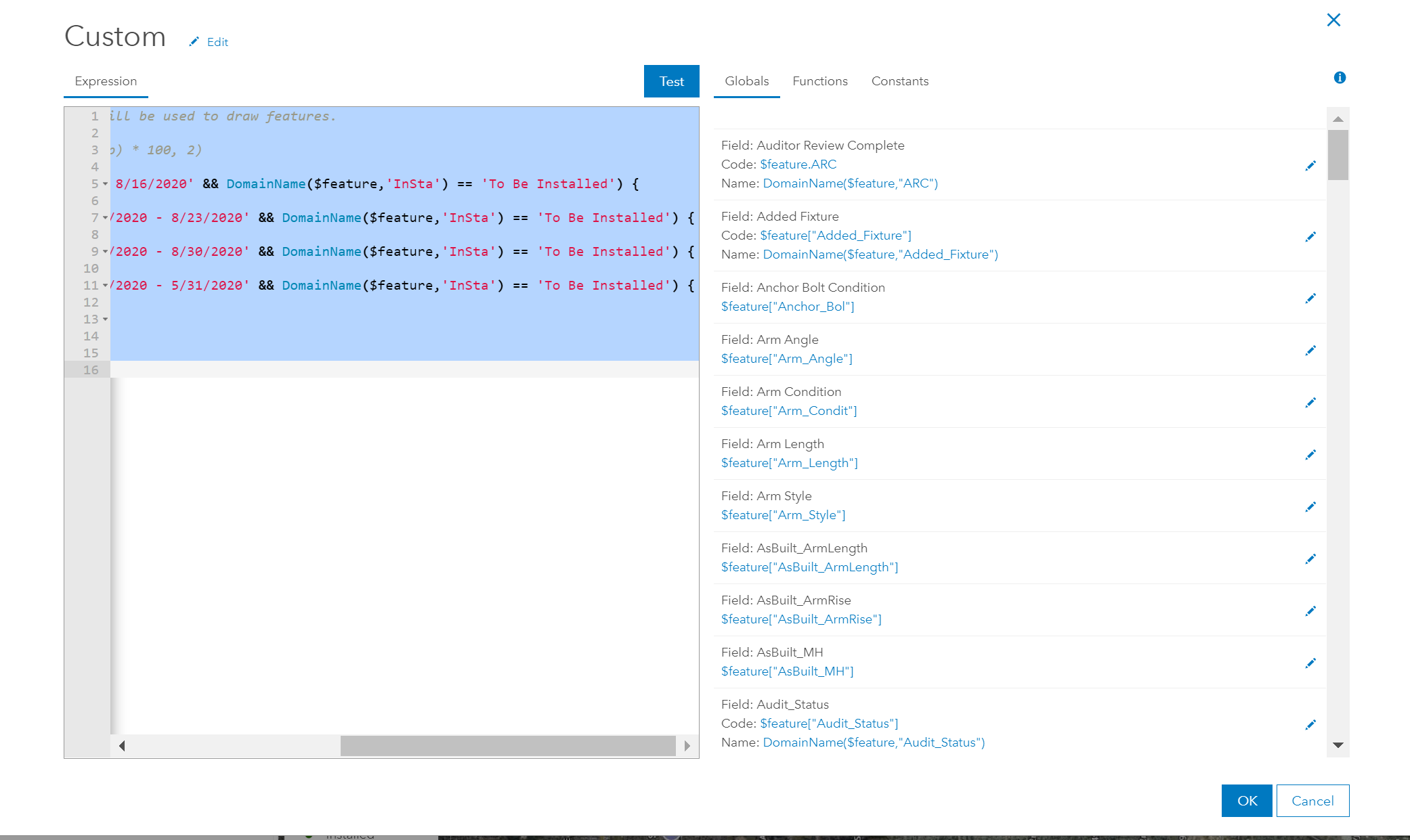Run the expression with Test button
This screenshot has height=840, width=1410.
671,81
